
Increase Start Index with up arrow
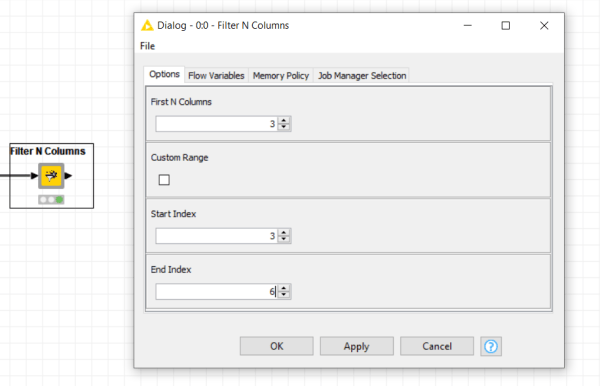tap(284, 232)
